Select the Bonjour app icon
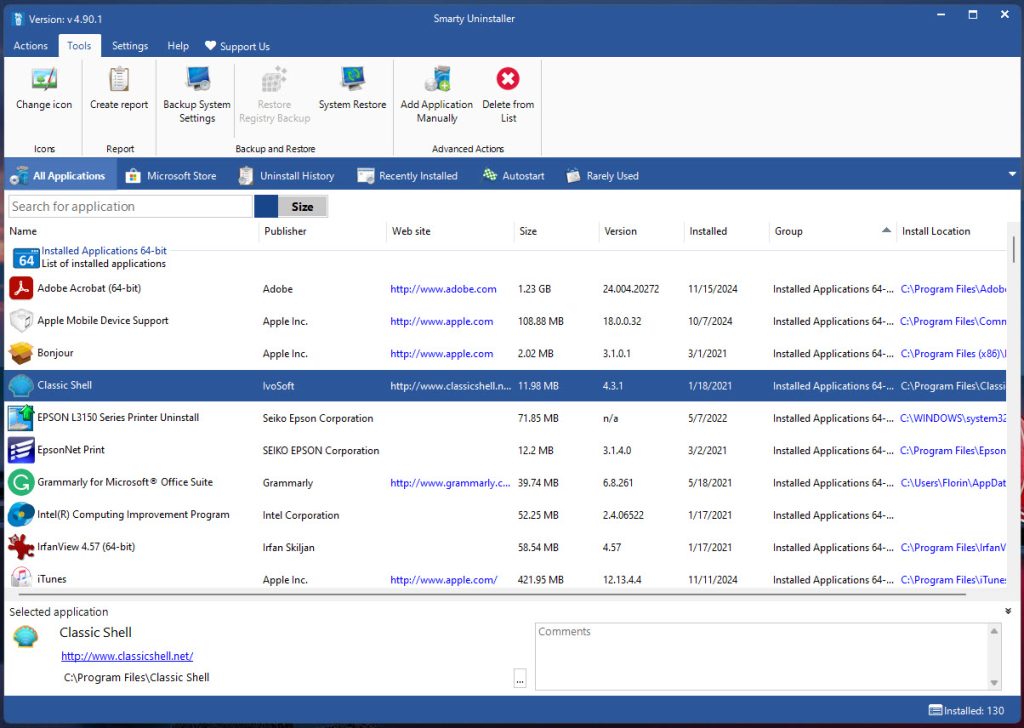 click(21, 353)
